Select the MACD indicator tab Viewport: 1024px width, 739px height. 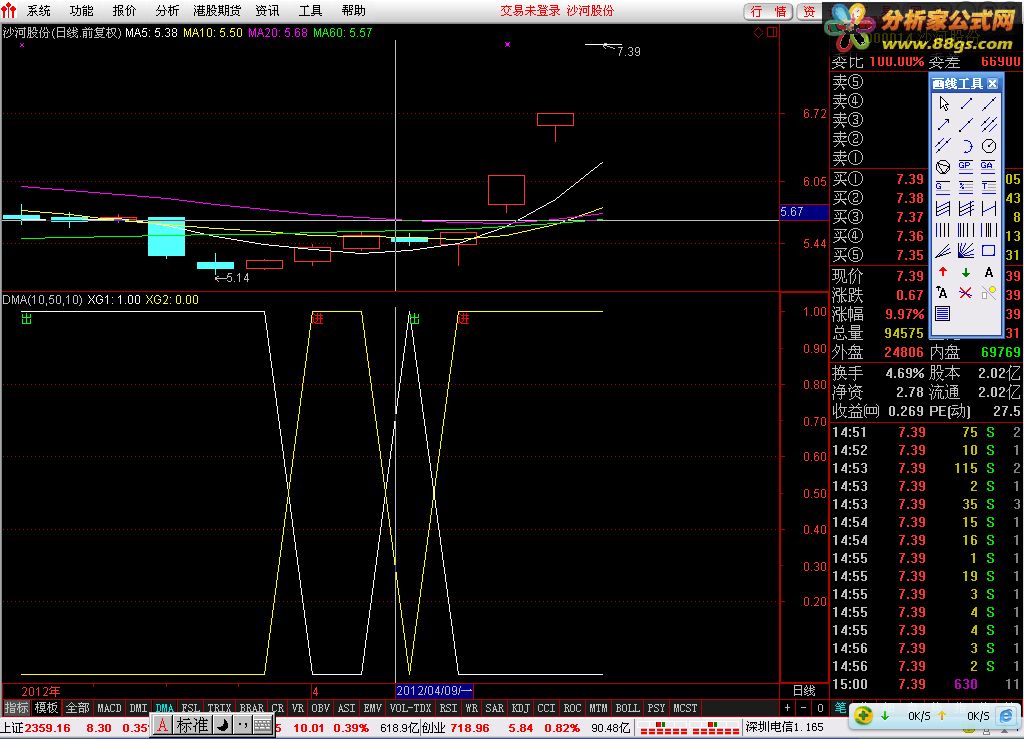tap(109, 708)
